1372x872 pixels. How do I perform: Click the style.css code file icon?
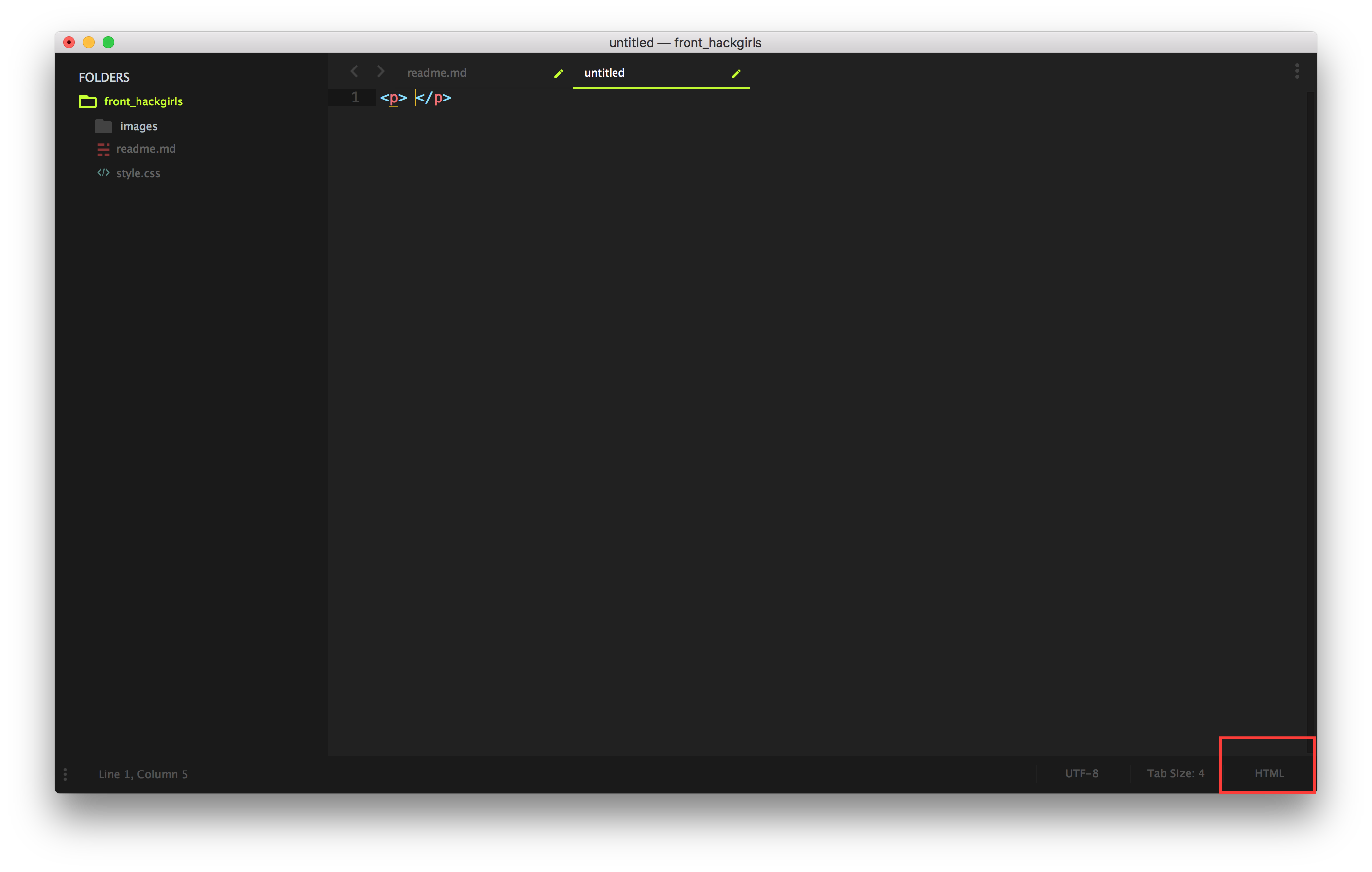[x=103, y=172]
